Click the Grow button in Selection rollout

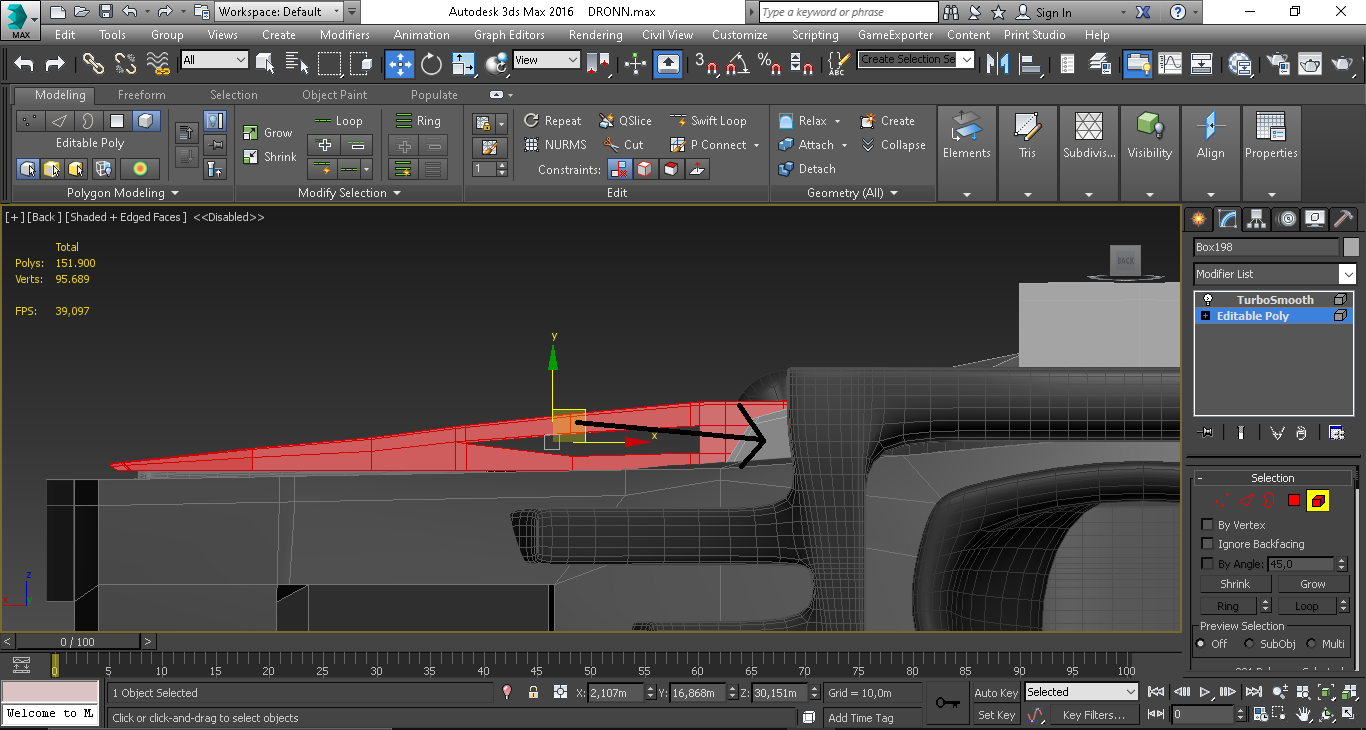pyautogui.click(x=1312, y=584)
